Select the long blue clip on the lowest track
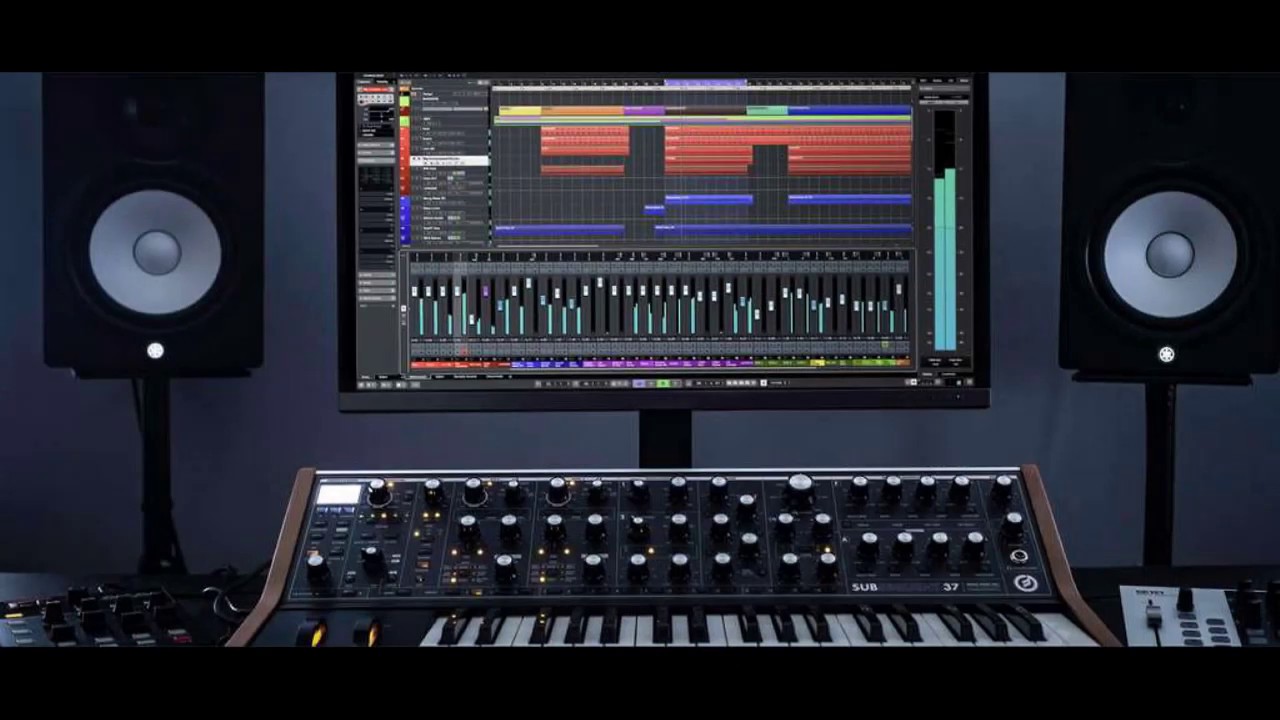The image size is (1280, 720). coord(783,230)
